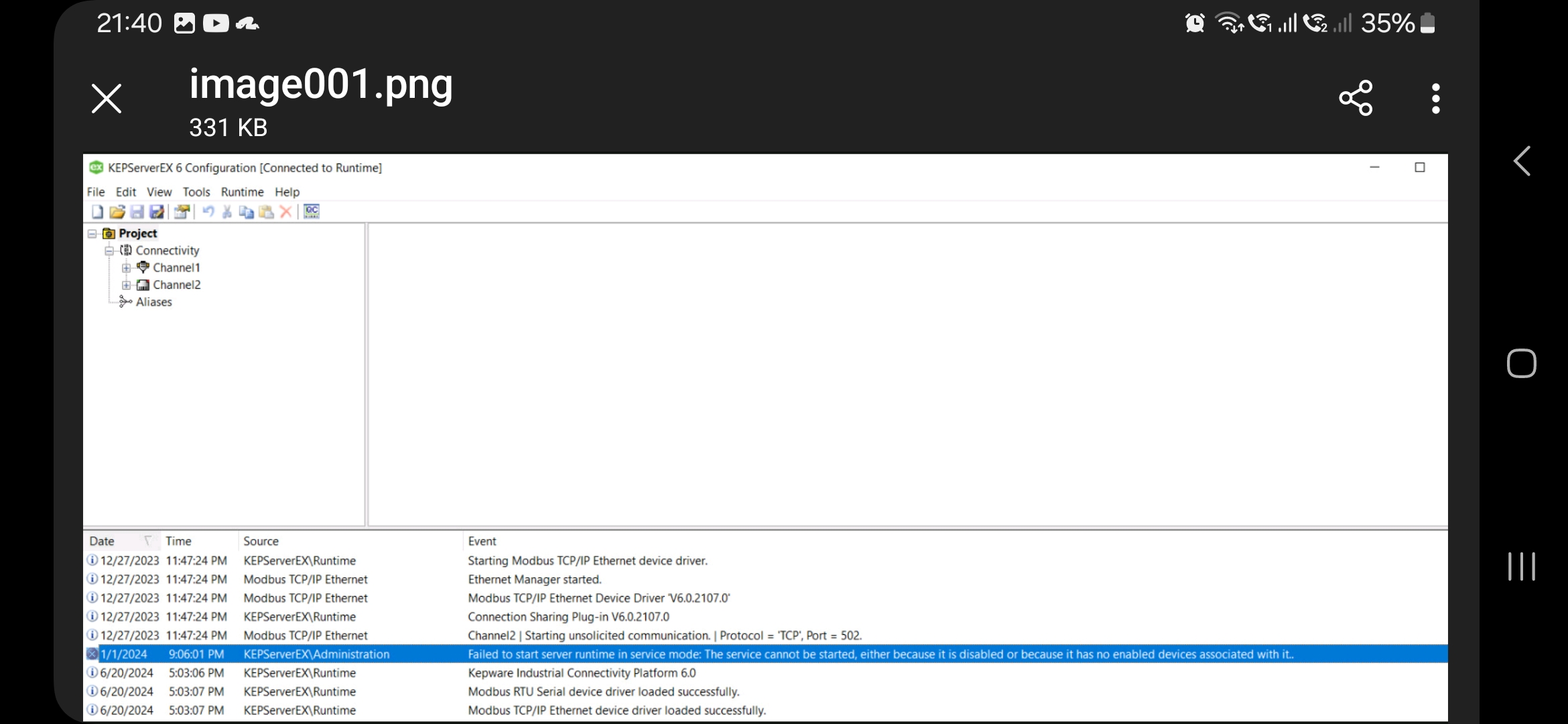Viewport: 1568px width, 724px height.
Task: Save the project using toolbar icon
Action: [137, 212]
